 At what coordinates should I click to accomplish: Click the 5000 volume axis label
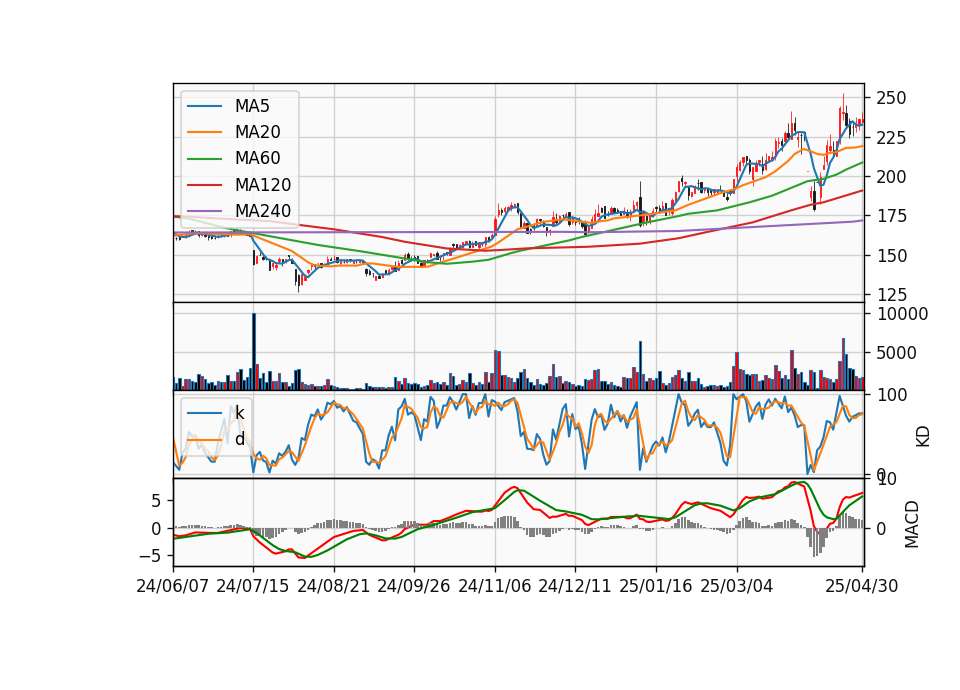[x=897, y=353]
